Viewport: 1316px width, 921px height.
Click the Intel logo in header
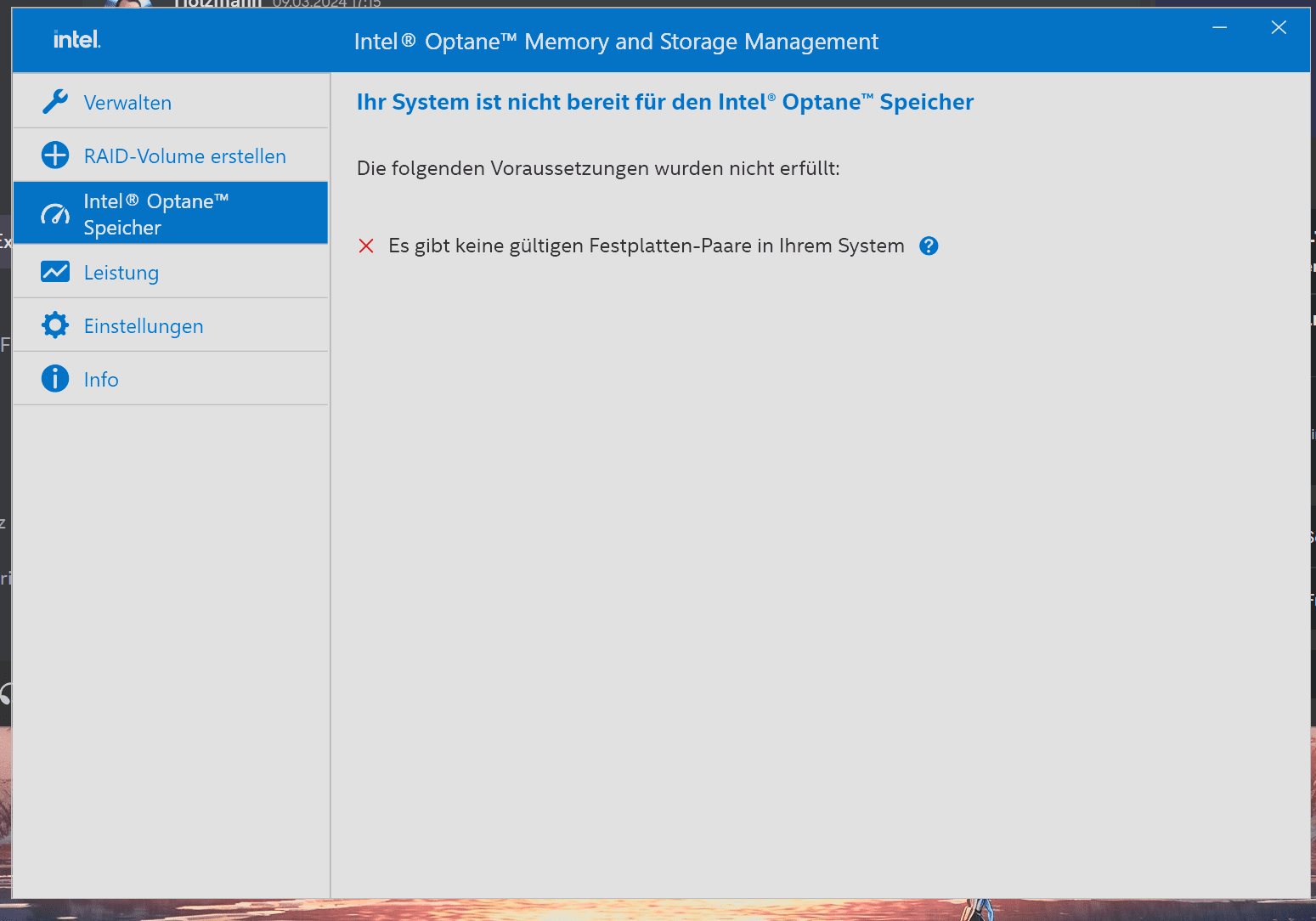tap(76, 39)
